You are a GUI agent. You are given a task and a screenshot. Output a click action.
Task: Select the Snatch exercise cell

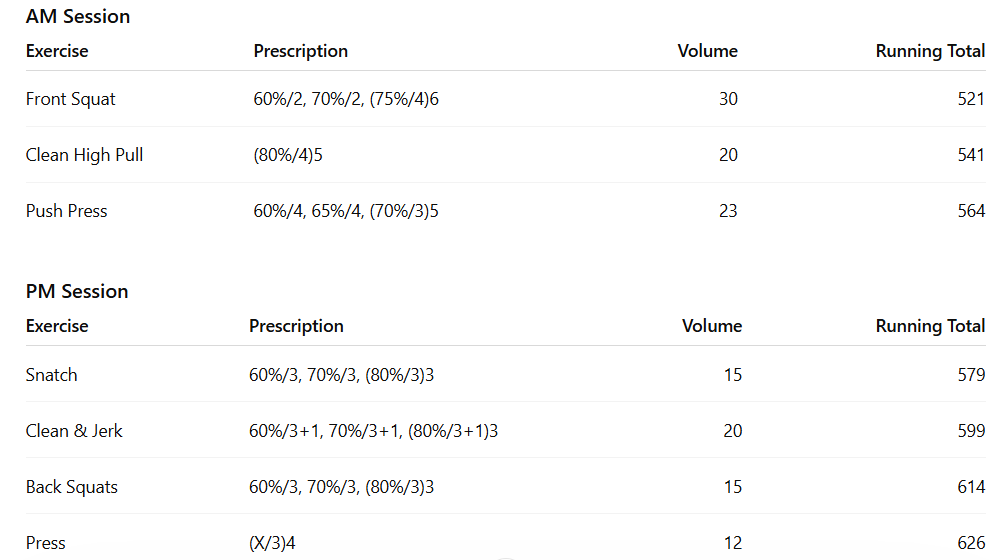52,375
